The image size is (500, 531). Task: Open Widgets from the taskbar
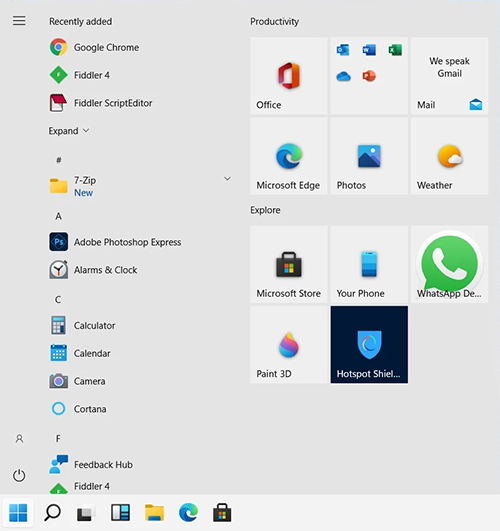[120, 513]
